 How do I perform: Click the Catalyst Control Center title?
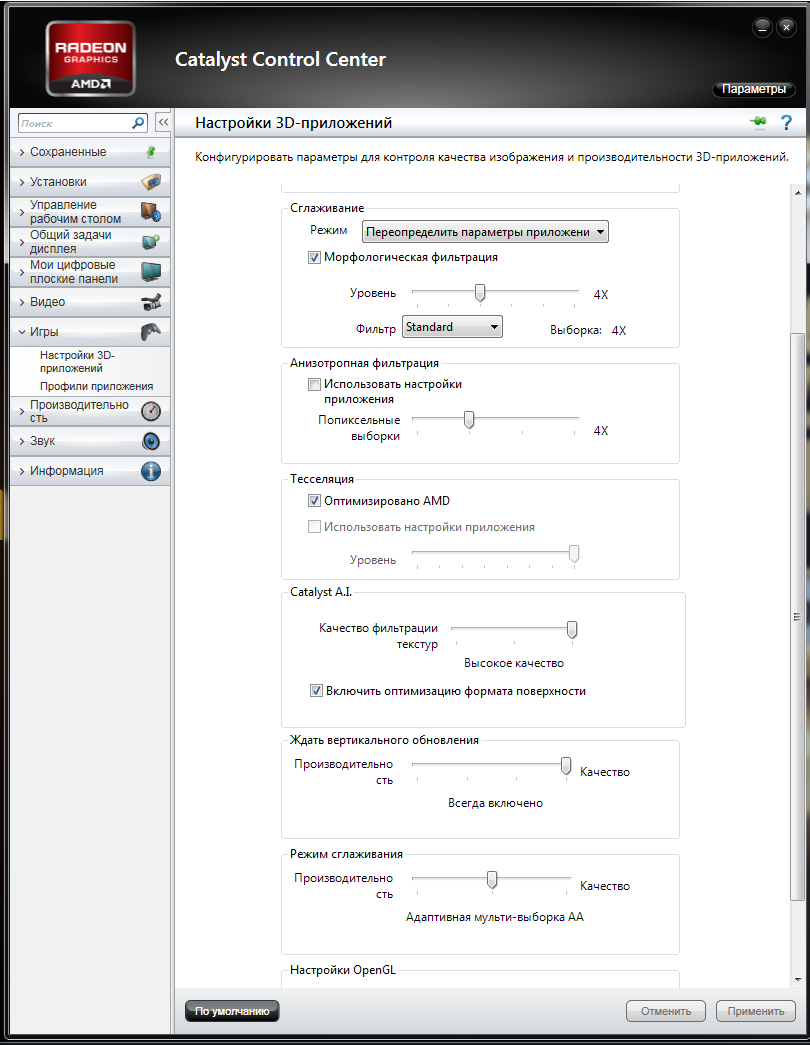click(x=280, y=59)
